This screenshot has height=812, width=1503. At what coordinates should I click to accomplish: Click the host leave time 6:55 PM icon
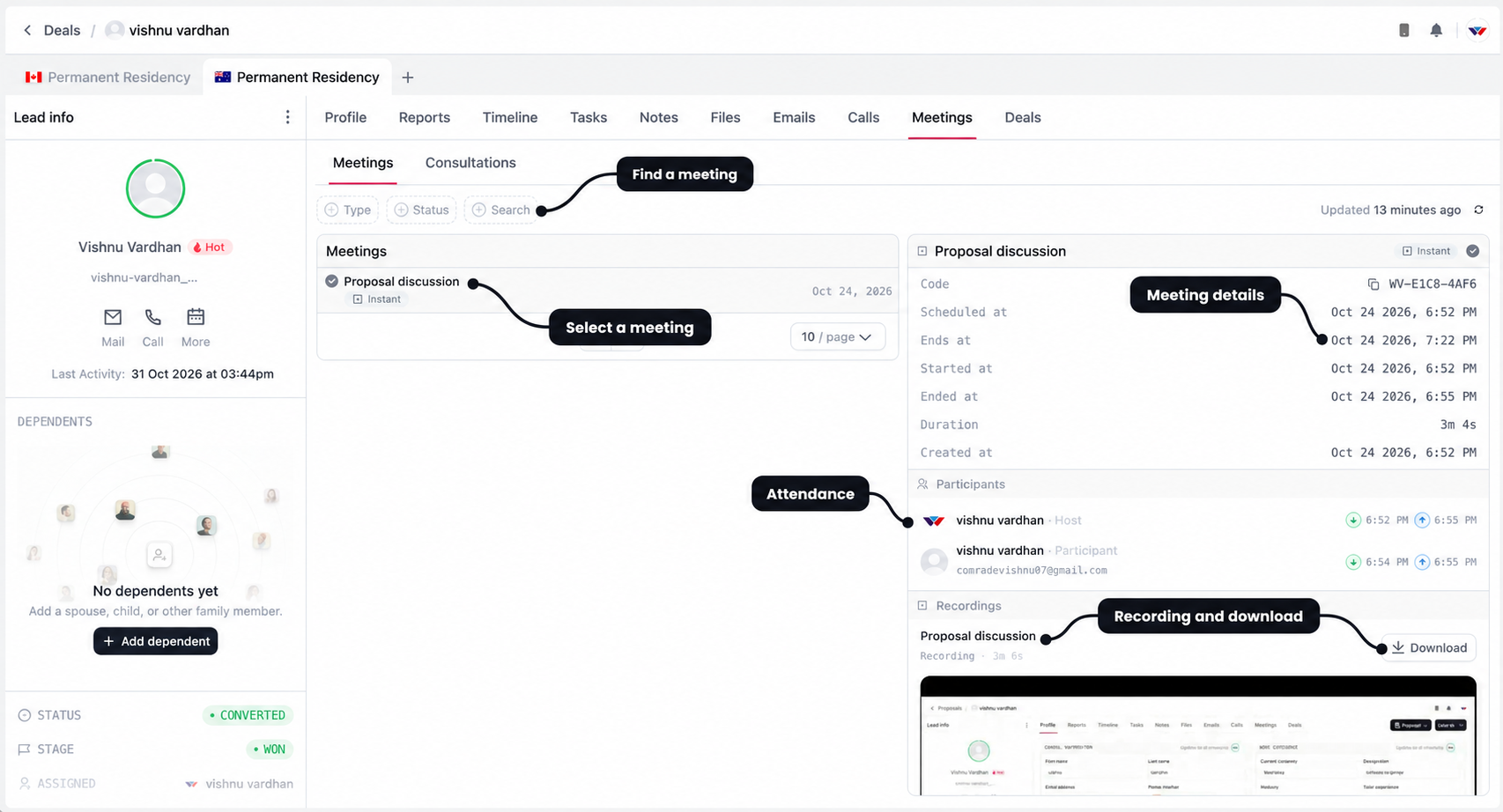(1422, 520)
